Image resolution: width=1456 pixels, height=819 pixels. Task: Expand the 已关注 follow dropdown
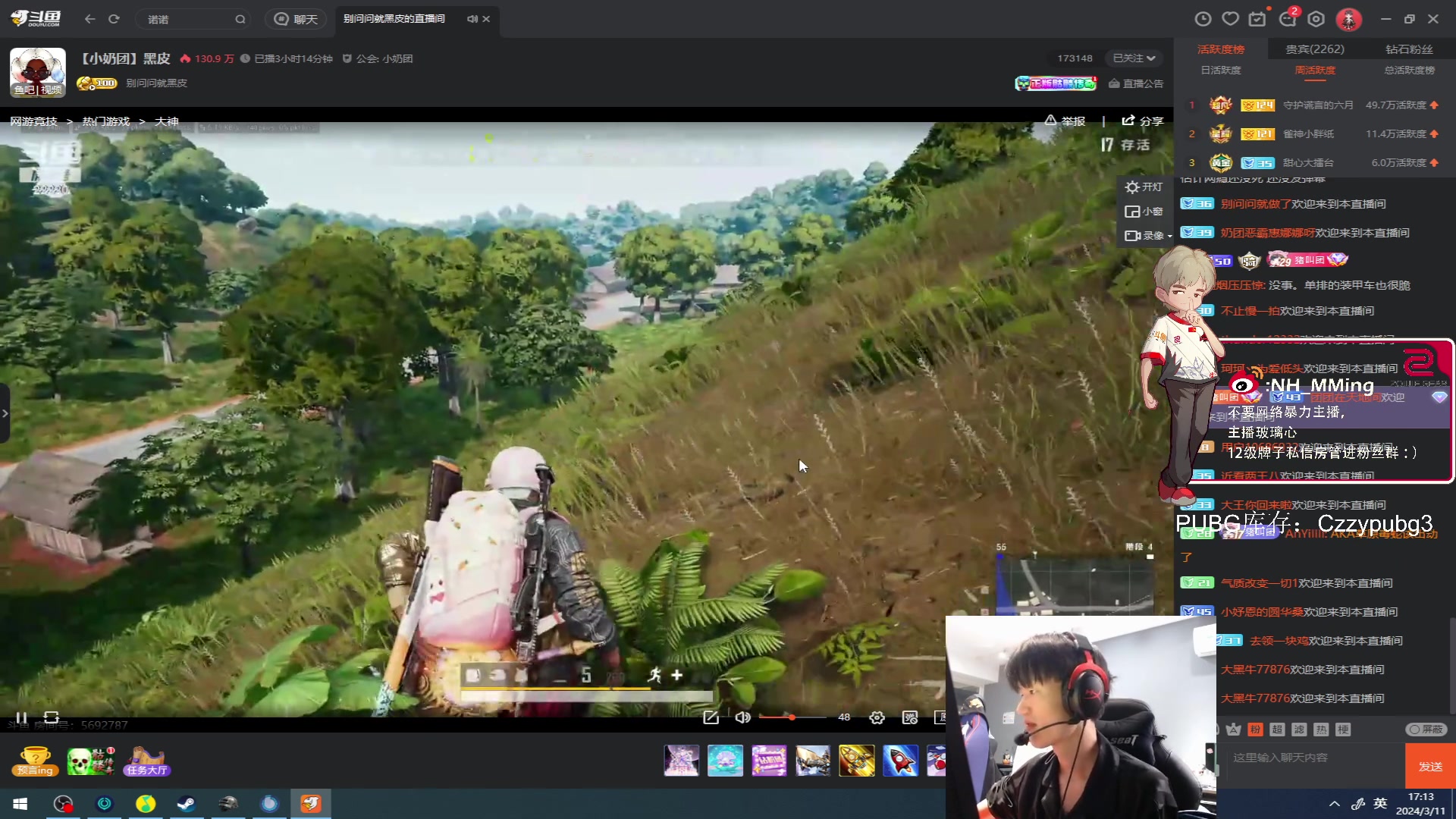1134,58
